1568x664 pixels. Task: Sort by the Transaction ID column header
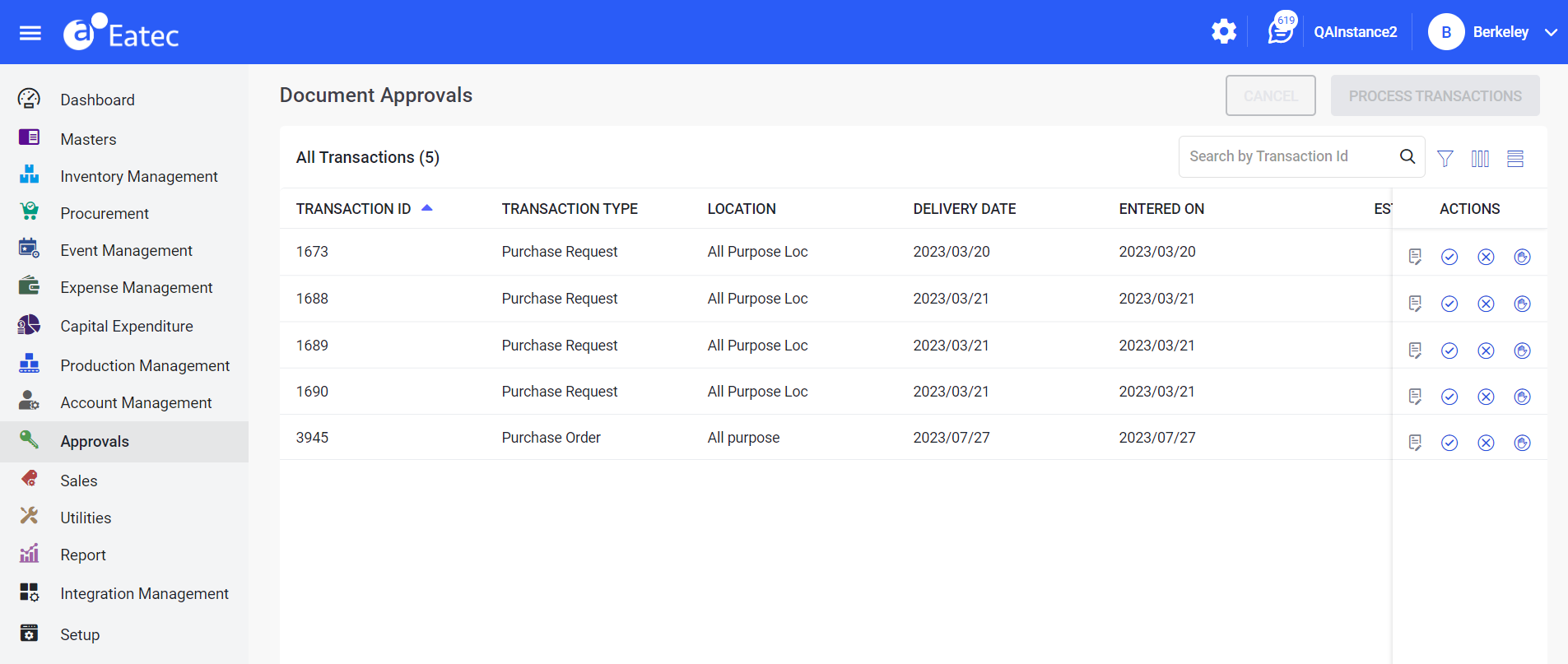(x=354, y=209)
